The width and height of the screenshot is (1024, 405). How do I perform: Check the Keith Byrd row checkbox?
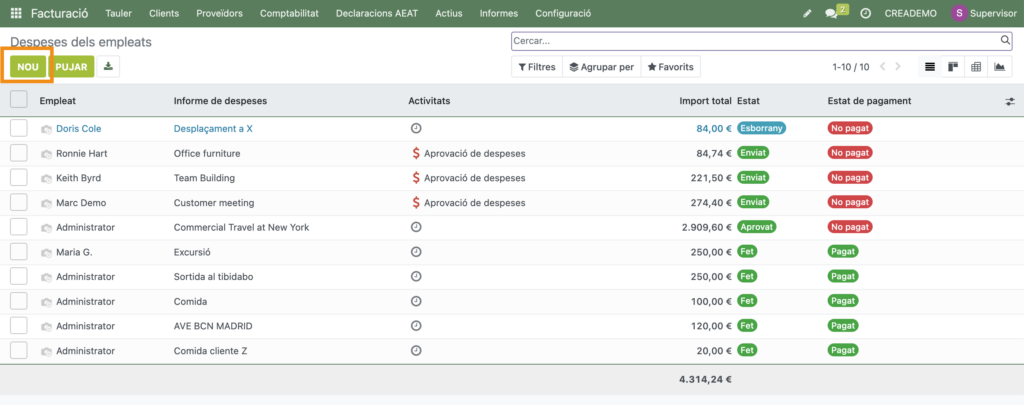click(19, 177)
